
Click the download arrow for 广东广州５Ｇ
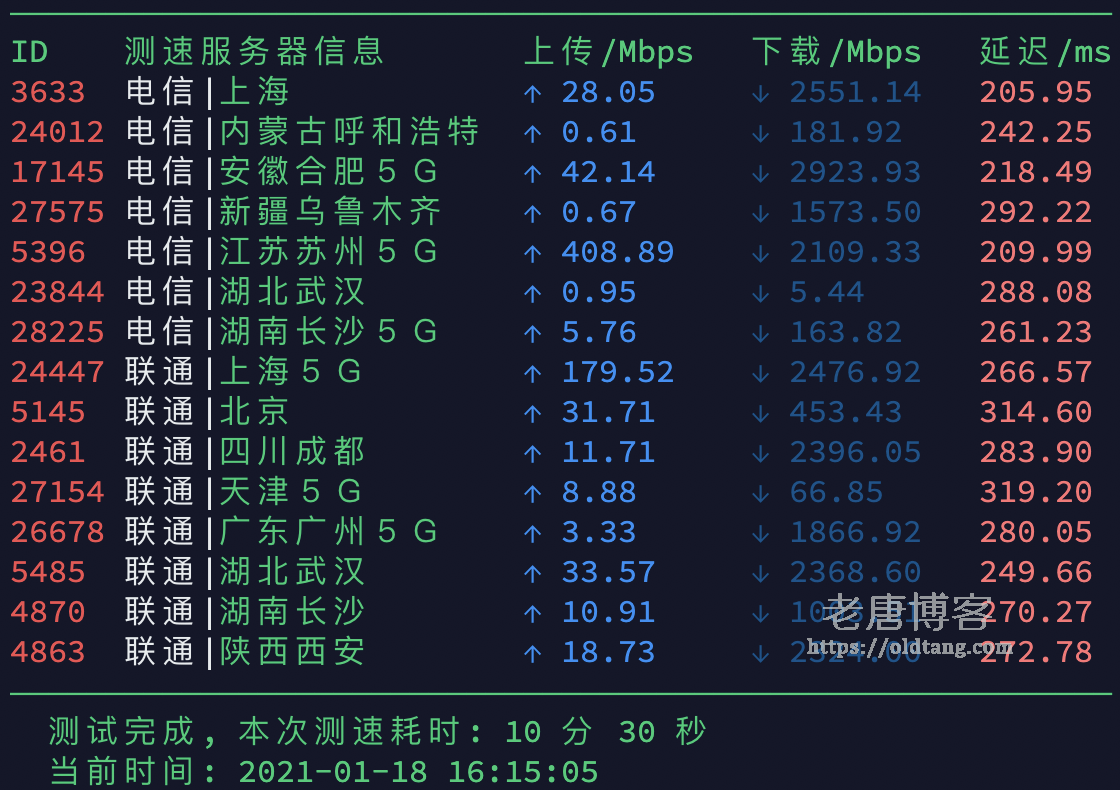(760, 532)
